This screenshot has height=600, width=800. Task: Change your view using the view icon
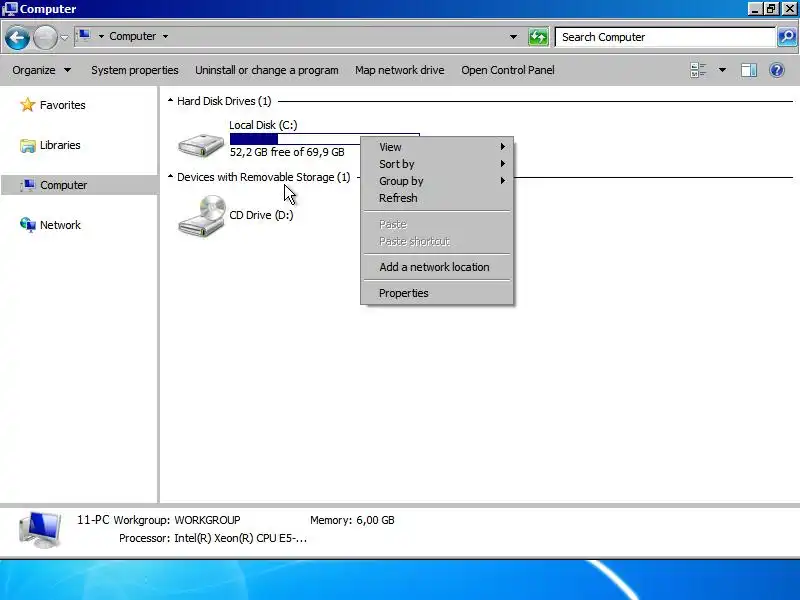coord(698,70)
